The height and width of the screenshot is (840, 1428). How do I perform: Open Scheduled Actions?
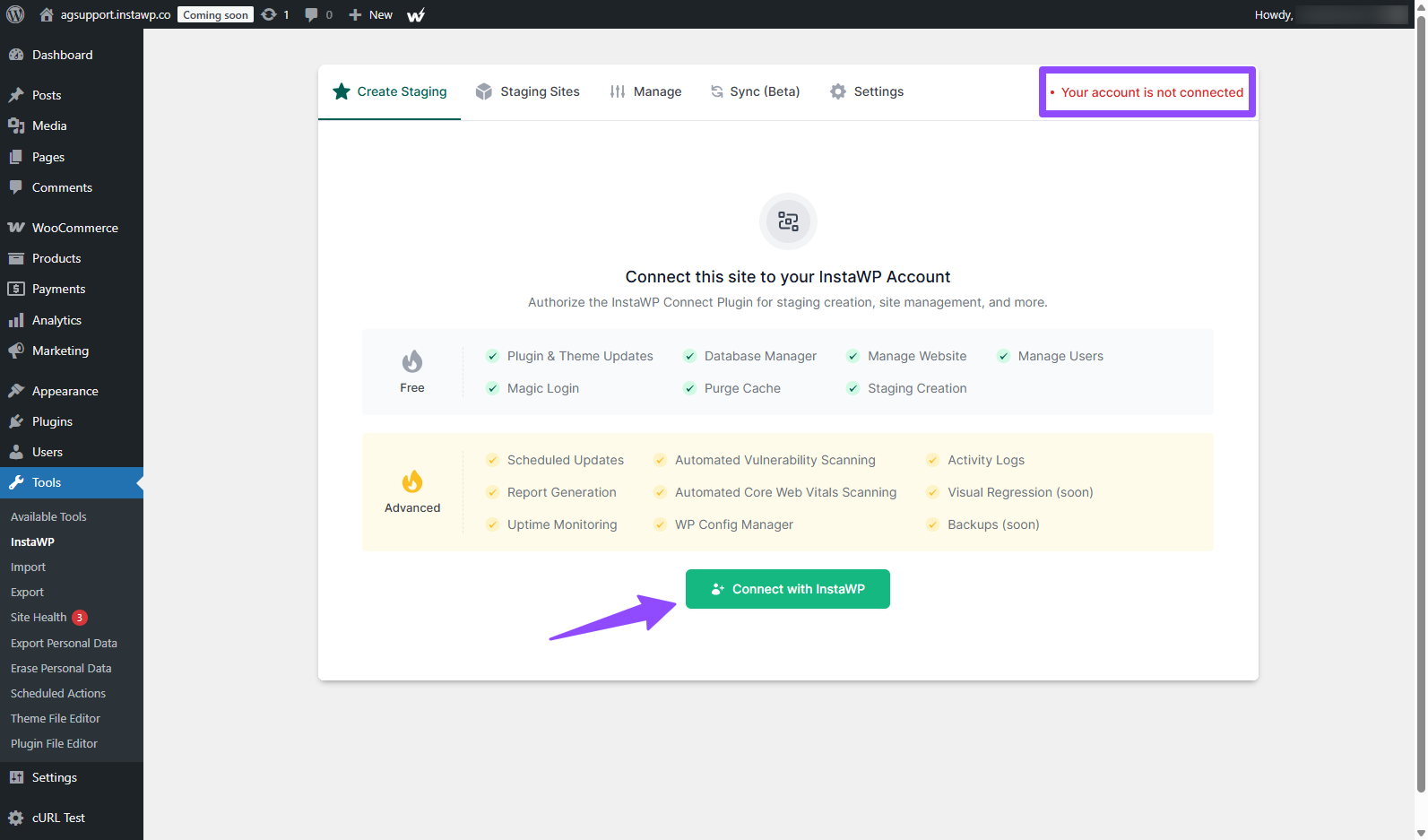(58, 693)
